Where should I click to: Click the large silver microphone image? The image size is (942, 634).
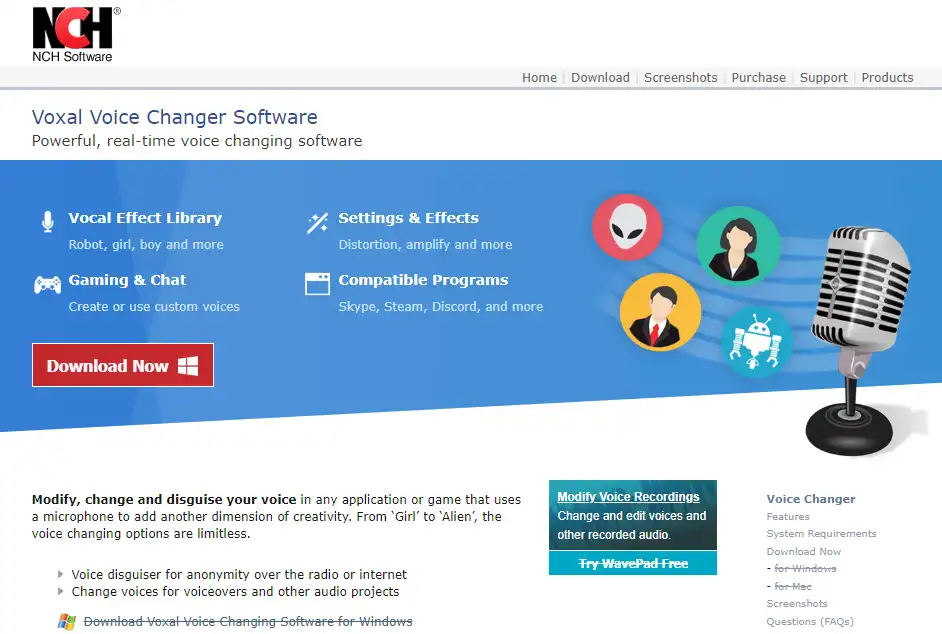coord(859,340)
